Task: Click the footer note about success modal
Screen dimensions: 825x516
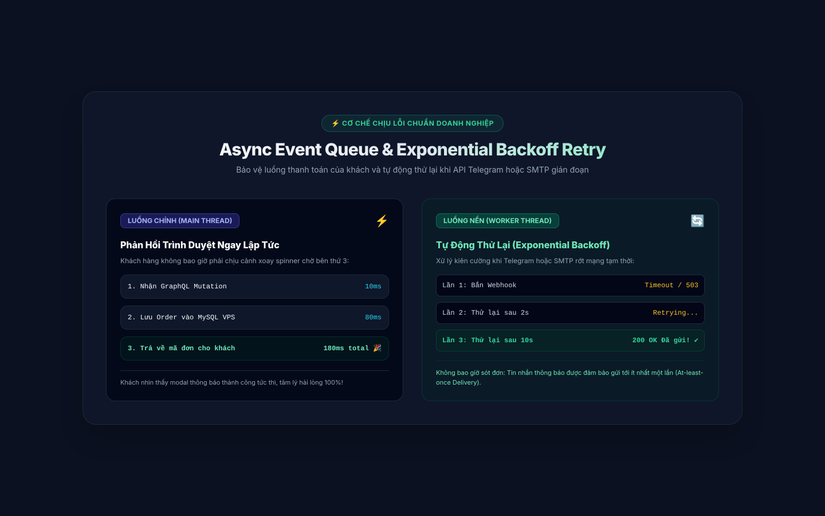Action: pos(232,382)
